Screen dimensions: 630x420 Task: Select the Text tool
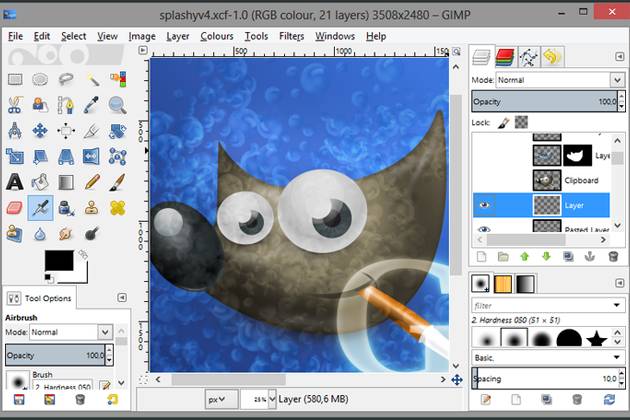(x=14, y=182)
